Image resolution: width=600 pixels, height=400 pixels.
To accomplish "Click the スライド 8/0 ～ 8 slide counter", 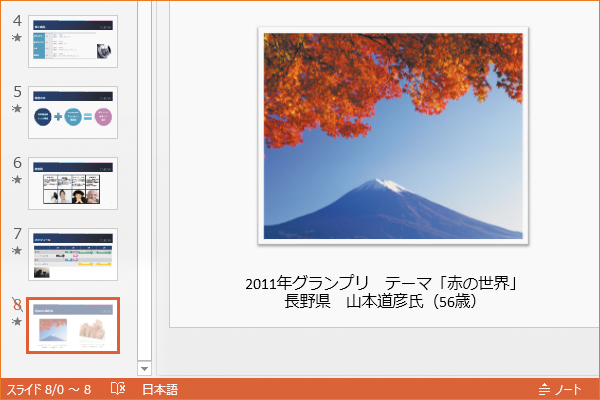I will (49, 390).
